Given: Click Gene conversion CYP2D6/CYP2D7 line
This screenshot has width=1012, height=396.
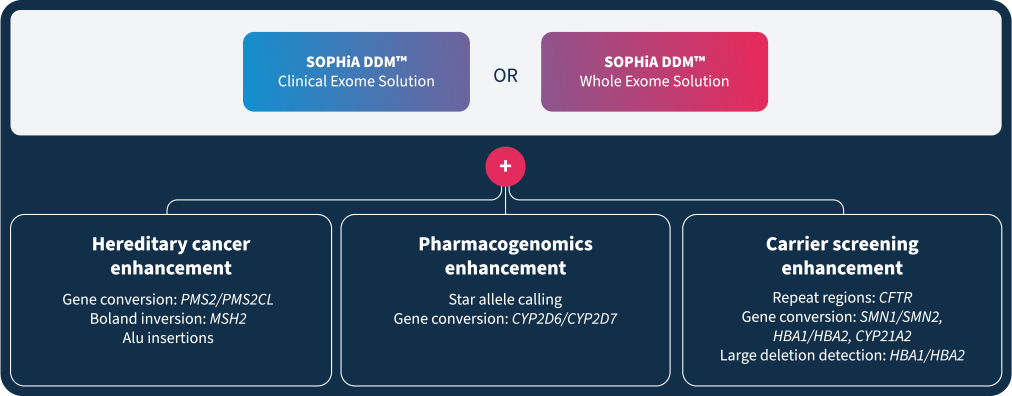Looking at the screenshot, I should 505,318.
